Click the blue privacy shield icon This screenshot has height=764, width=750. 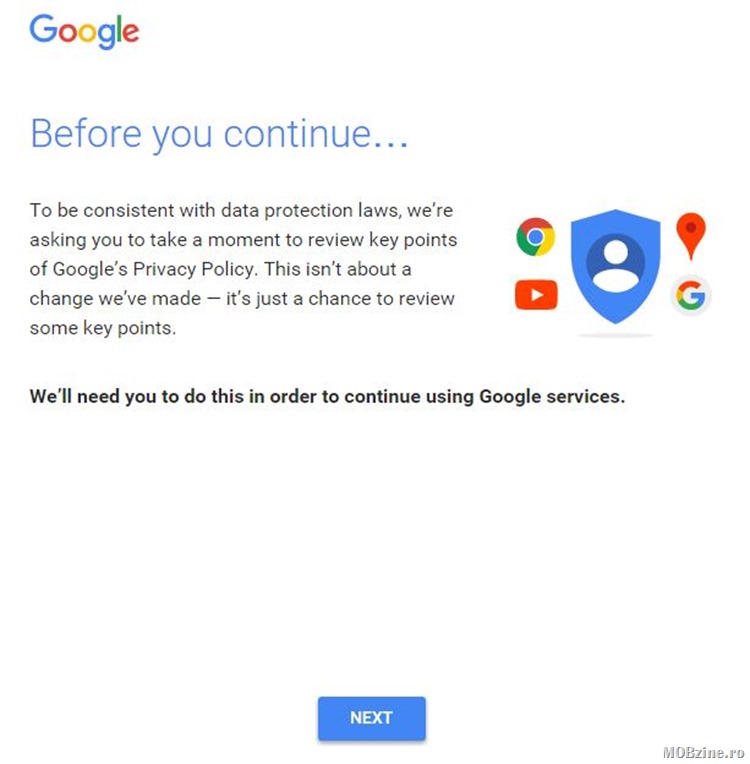(x=615, y=267)
